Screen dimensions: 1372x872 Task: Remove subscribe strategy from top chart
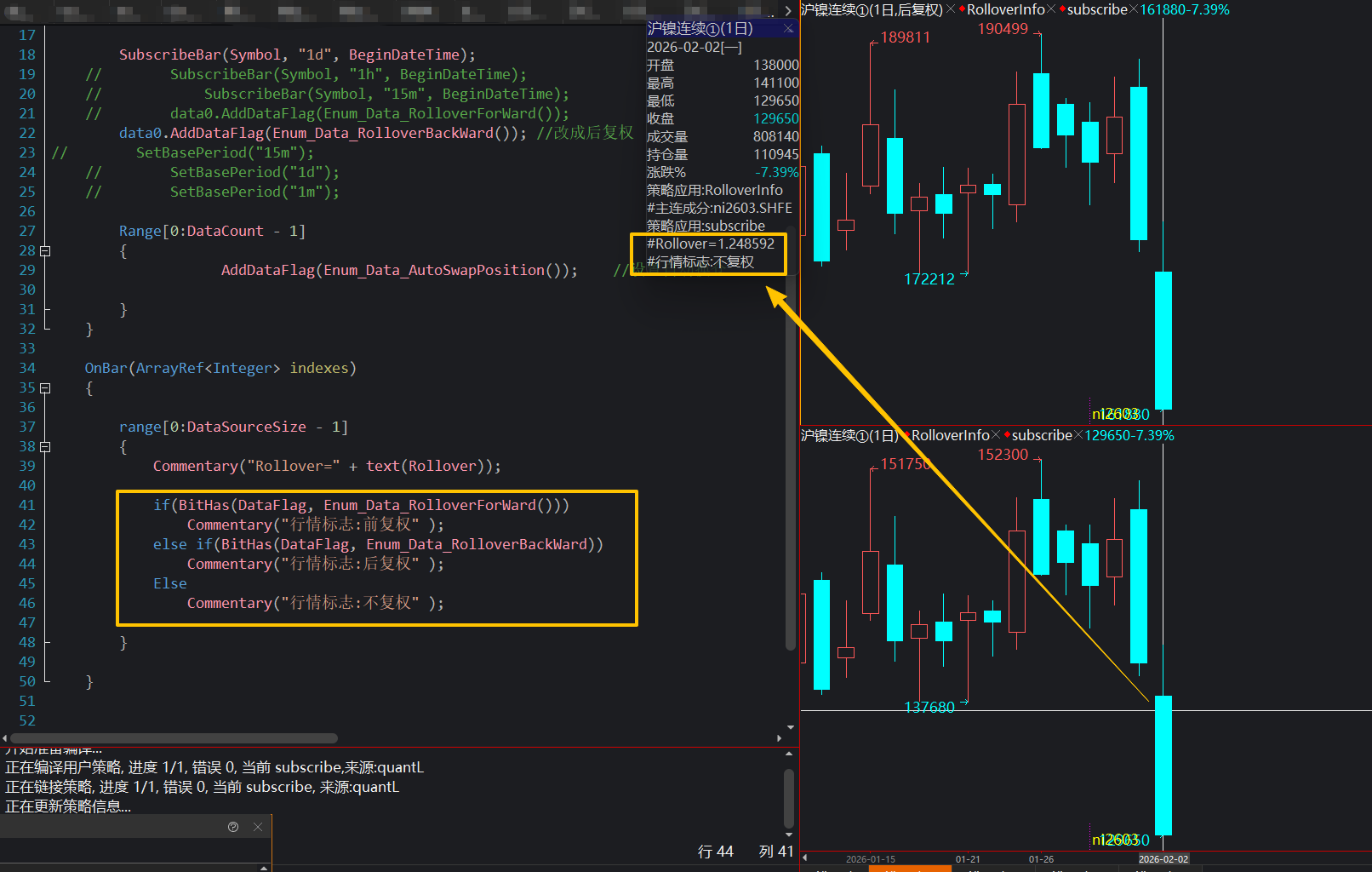click(x=1134, y=9)
